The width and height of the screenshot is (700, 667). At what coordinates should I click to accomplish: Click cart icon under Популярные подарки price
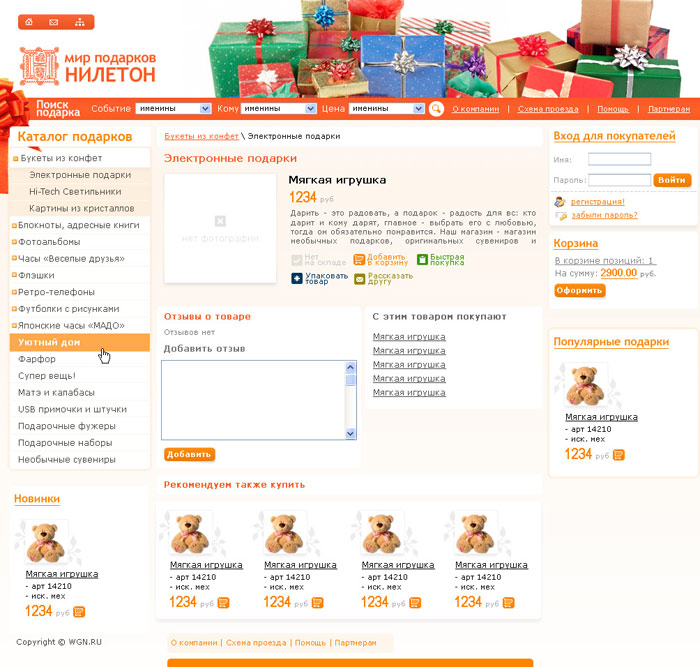coord(619,455)
